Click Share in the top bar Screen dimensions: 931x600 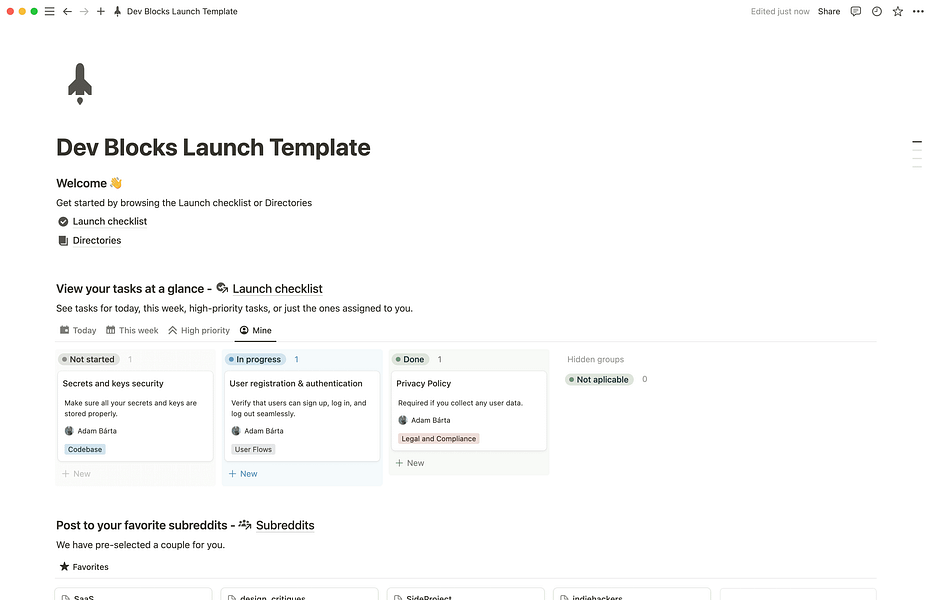tap(829, 11)
